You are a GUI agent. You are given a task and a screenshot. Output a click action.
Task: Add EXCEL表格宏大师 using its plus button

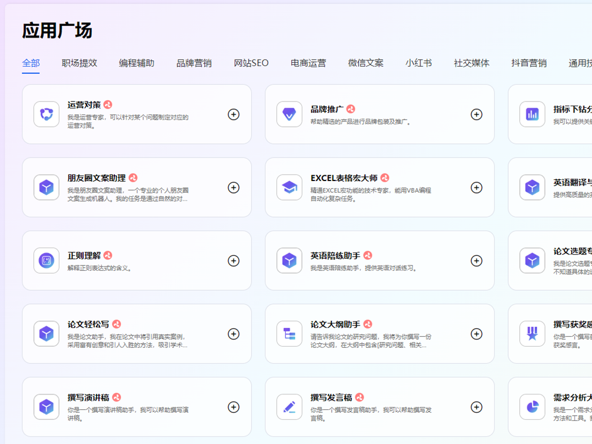pos(476,188)
